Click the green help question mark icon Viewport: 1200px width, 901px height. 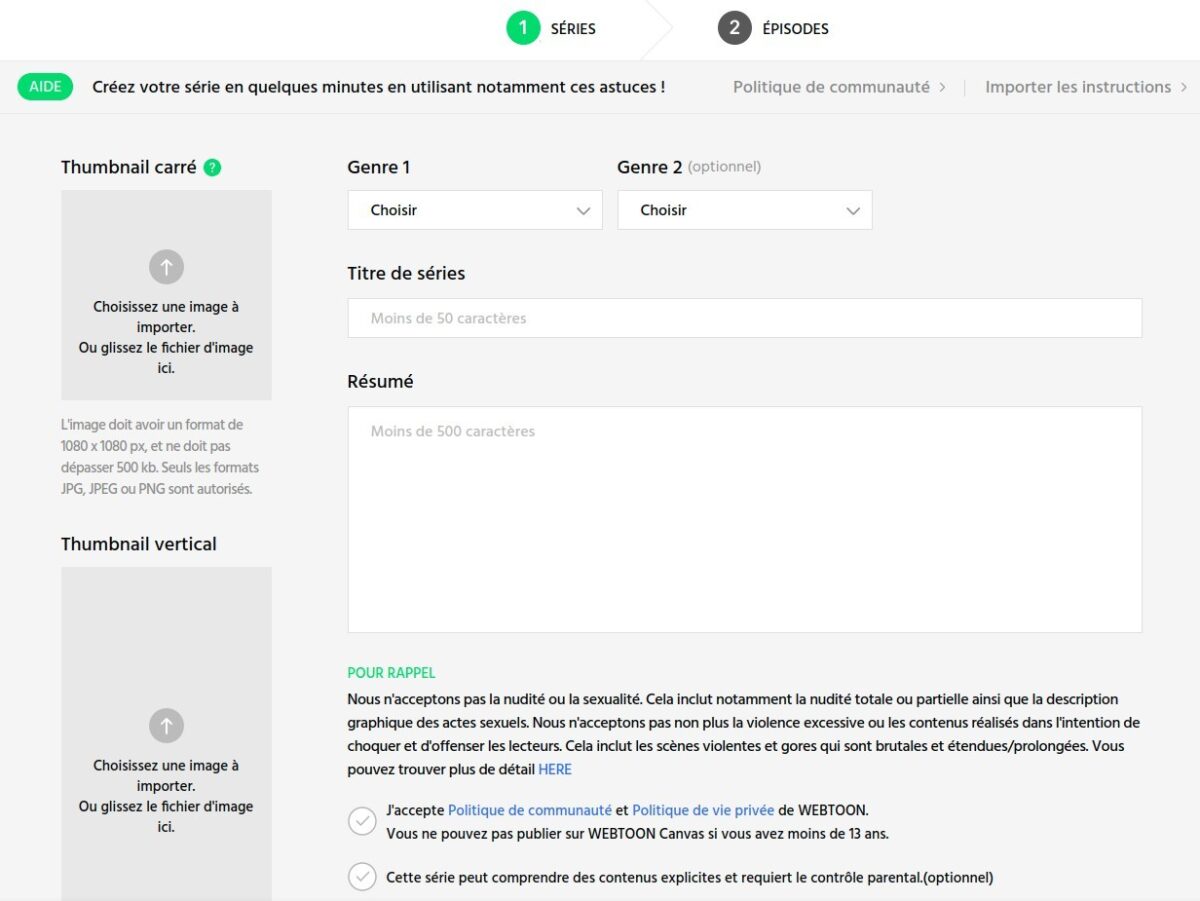pyautogui.click(x=212, y=168)
